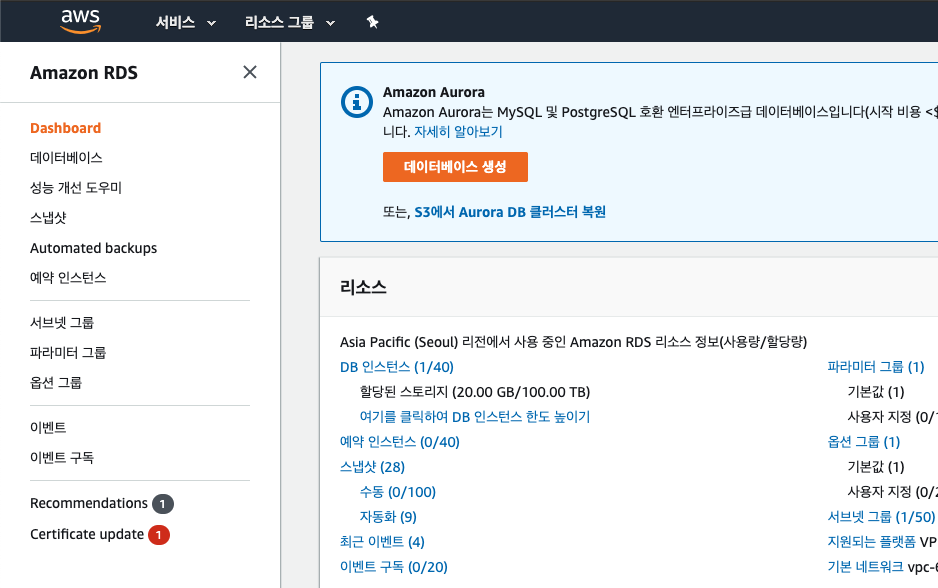Open the 예약 인스턴스 (0/40) resource link
This screenshot has height=588, width=938.
point(400,442)
